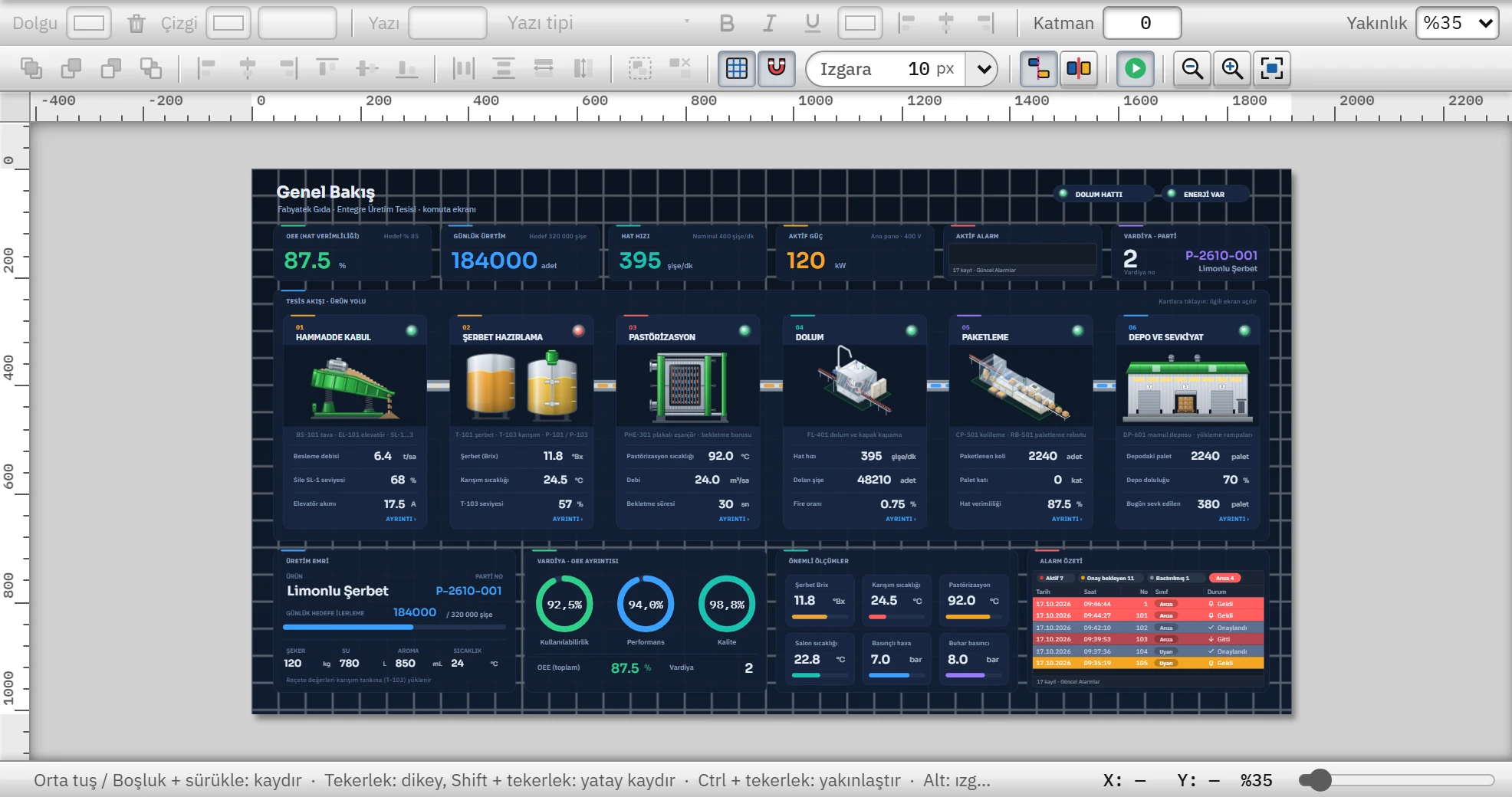Screen dimensions: 1512x797
Task: Align selected objects to left edge
Action: pyautogui.click(x=206, y=68)
